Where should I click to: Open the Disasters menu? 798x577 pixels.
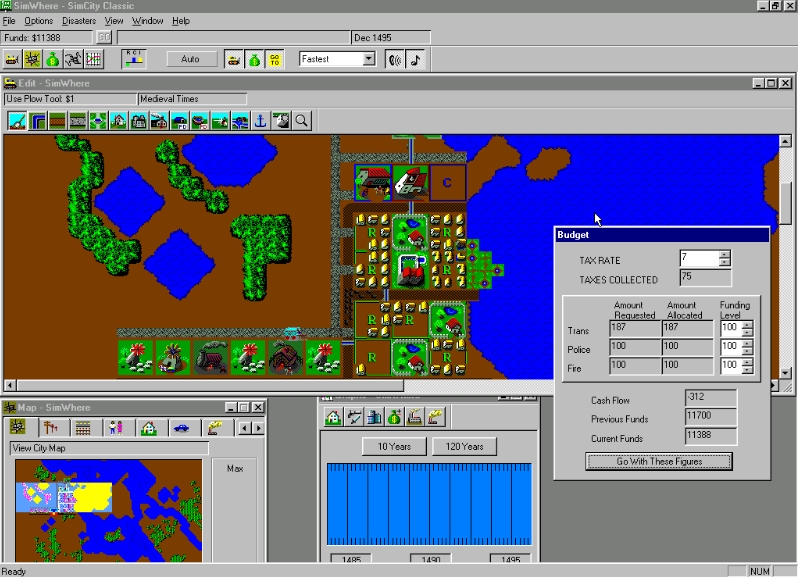coord(79,21)
